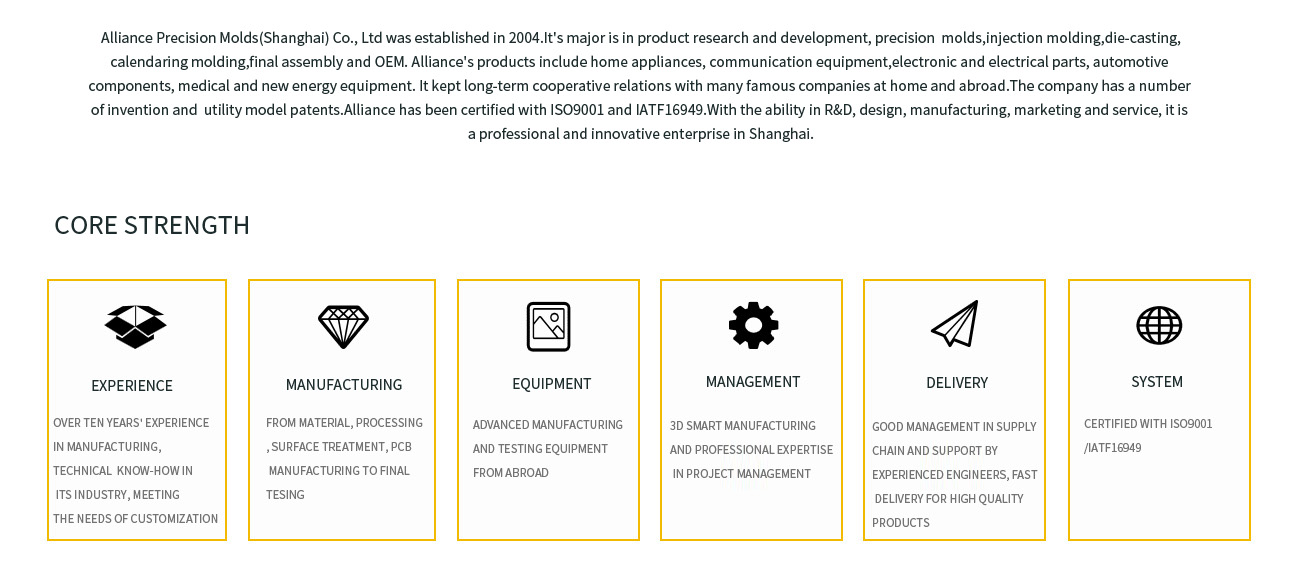The width and height of the screenshot is (1300, 565).
Task: Click the Alliance Precision Molds company paragraph
Action: tap(640, 86)
